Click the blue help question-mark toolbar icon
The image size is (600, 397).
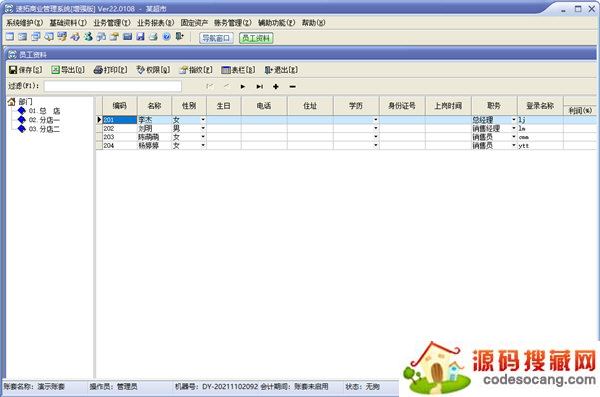(166, 37)
